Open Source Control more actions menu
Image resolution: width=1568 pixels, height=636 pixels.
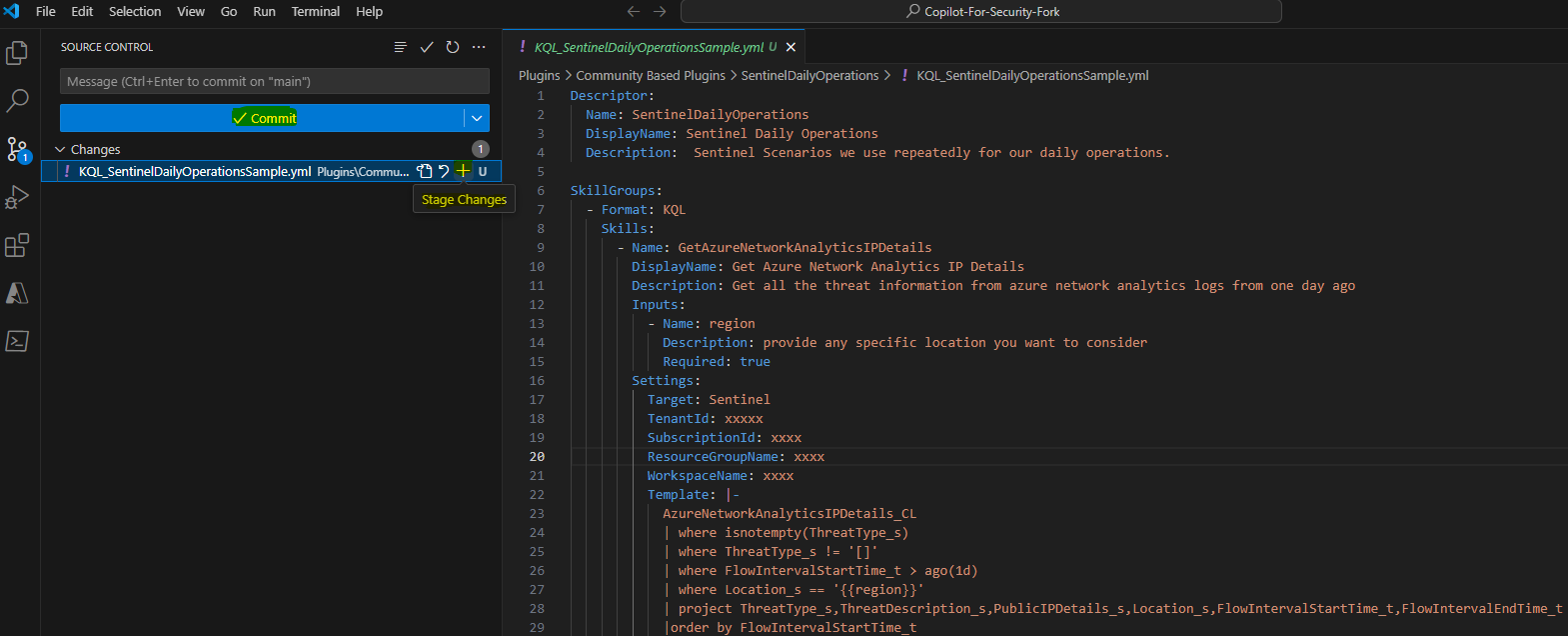pos(479,47)
